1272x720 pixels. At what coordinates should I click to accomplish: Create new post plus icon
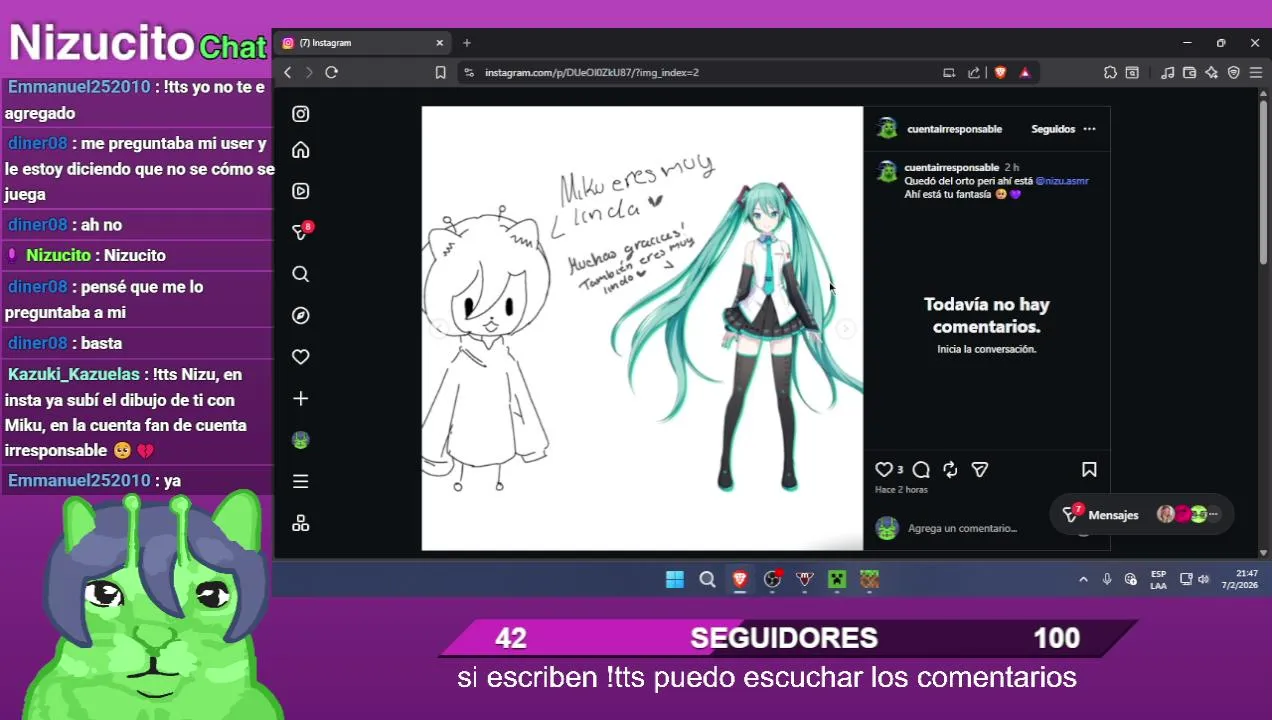pos(300,399)
